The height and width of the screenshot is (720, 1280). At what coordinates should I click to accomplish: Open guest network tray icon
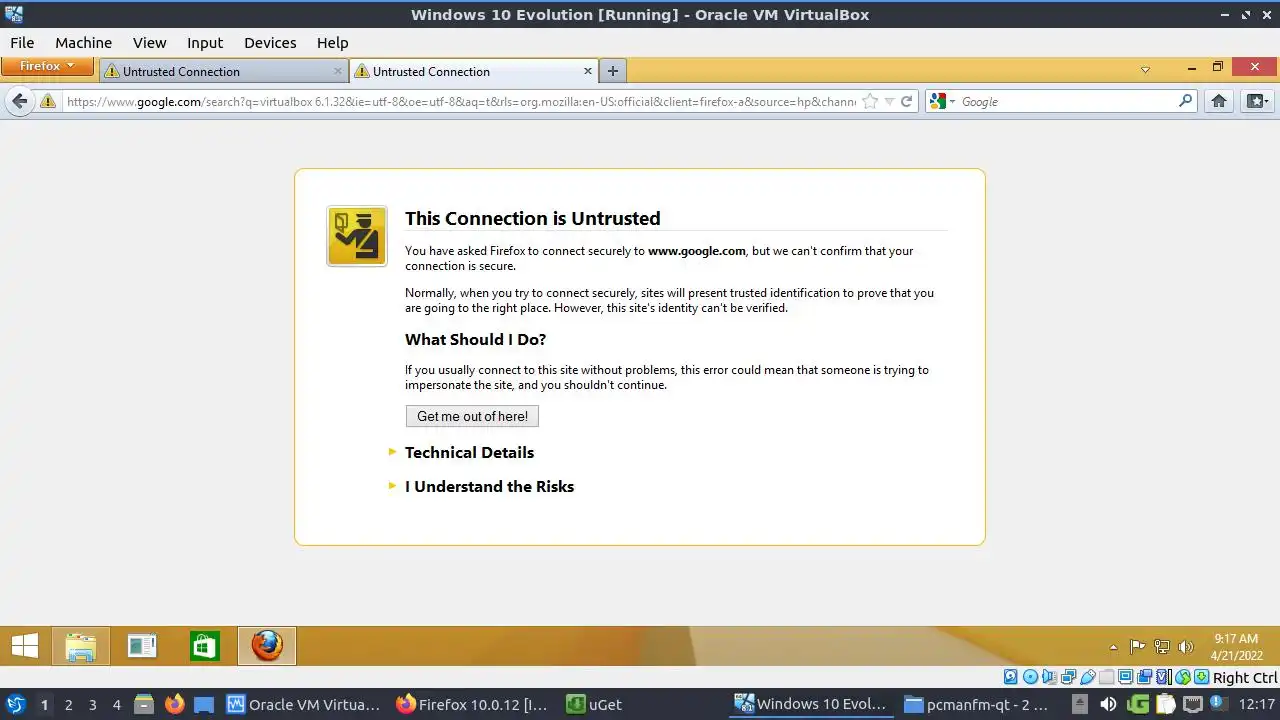[x=1162, y=647]
